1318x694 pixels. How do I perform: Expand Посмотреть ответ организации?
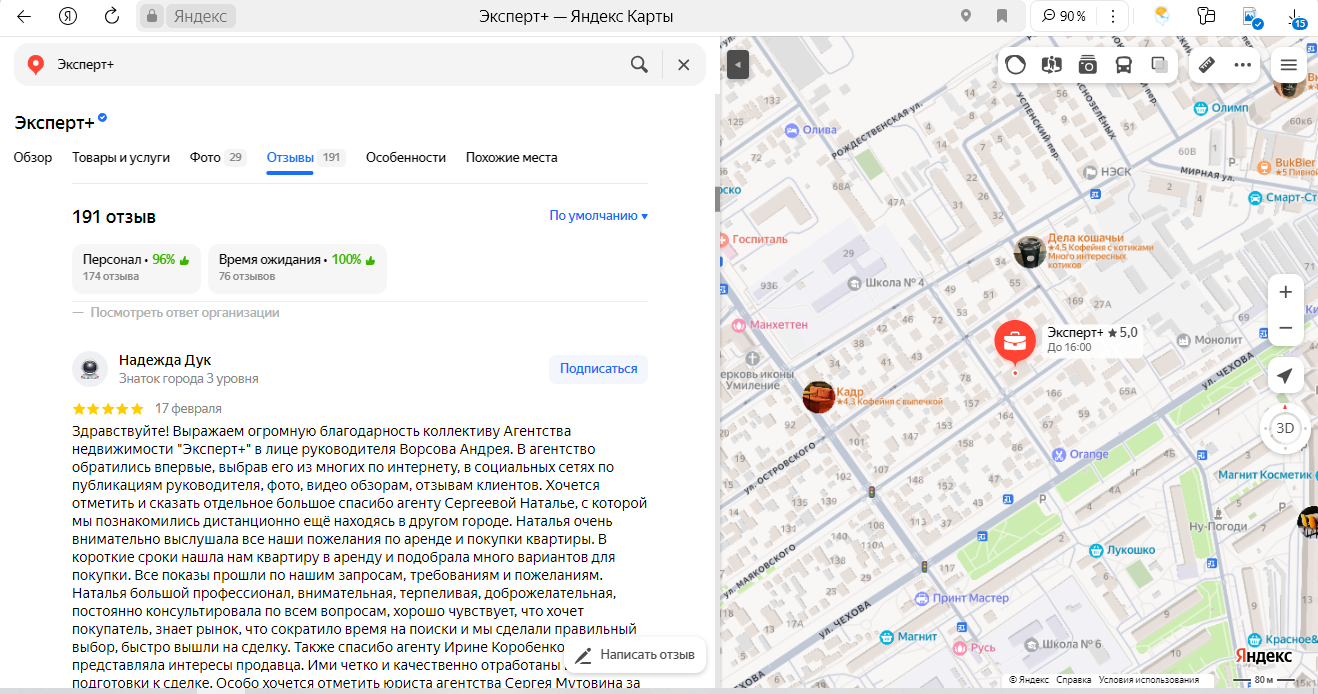pos(184,313)
